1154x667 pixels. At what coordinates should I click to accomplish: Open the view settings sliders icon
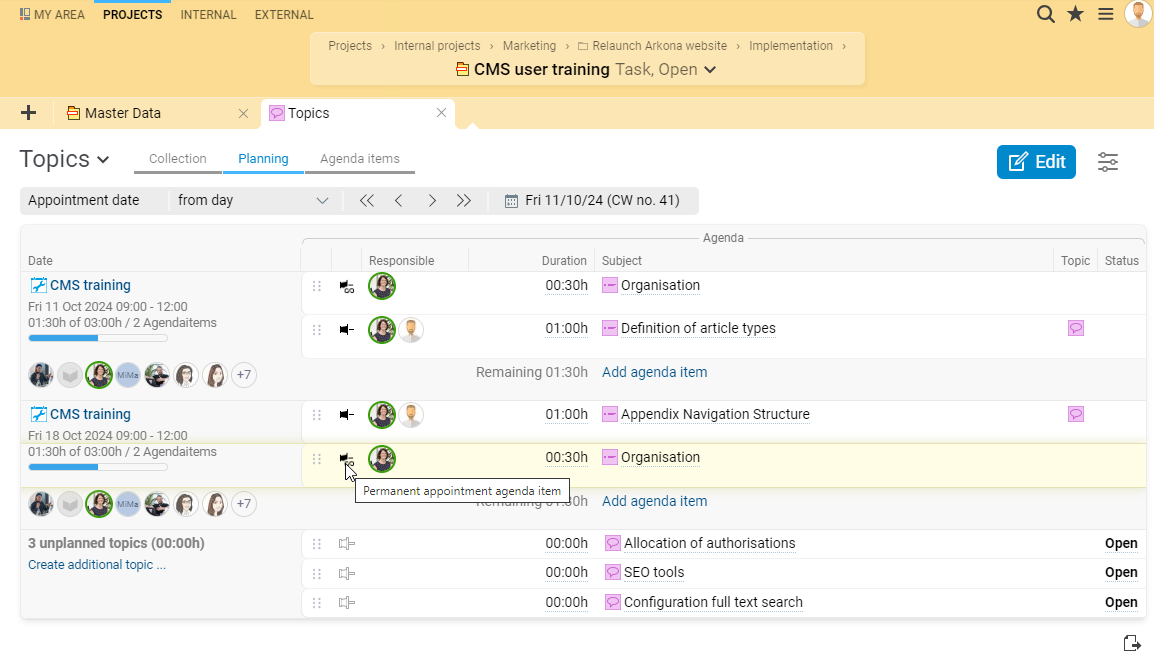1108,162
